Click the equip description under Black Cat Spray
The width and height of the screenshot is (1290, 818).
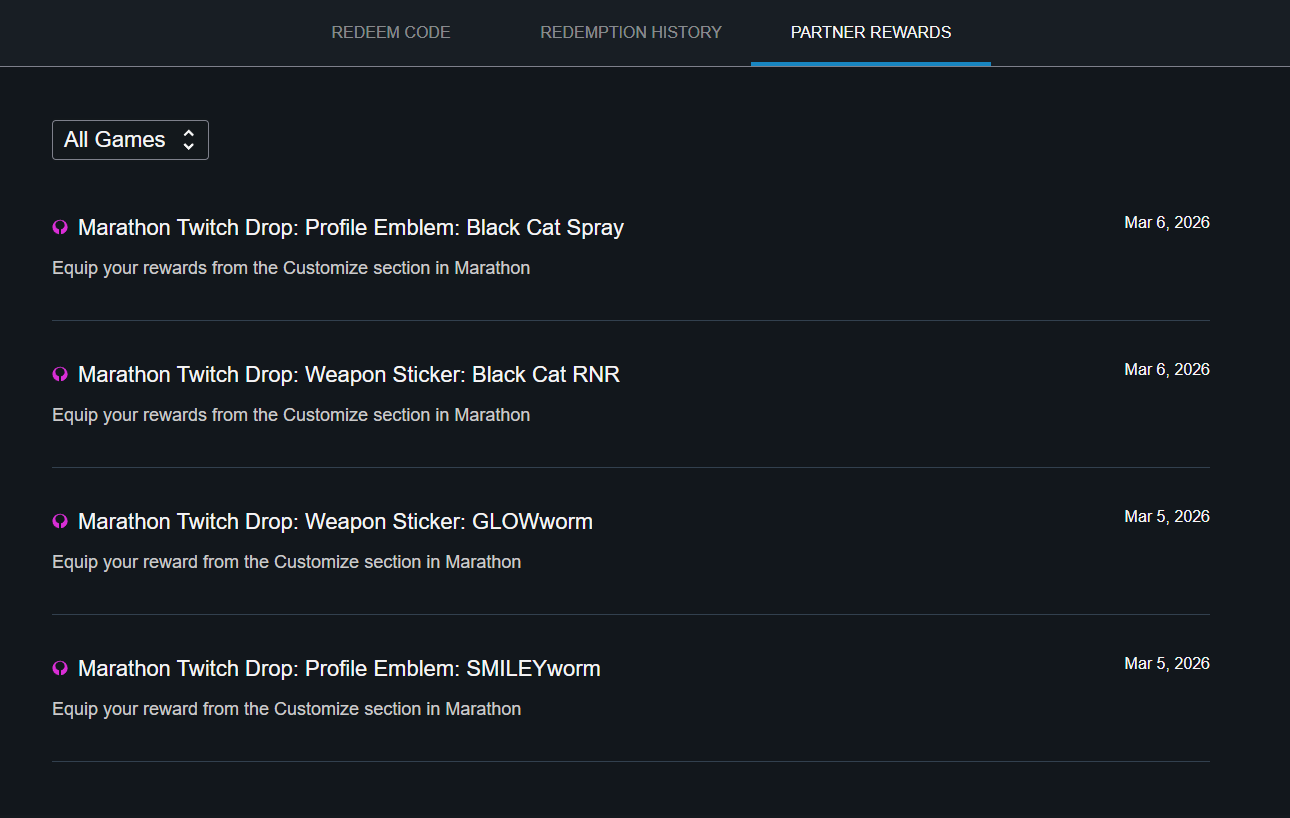click(x=291, y=268)
